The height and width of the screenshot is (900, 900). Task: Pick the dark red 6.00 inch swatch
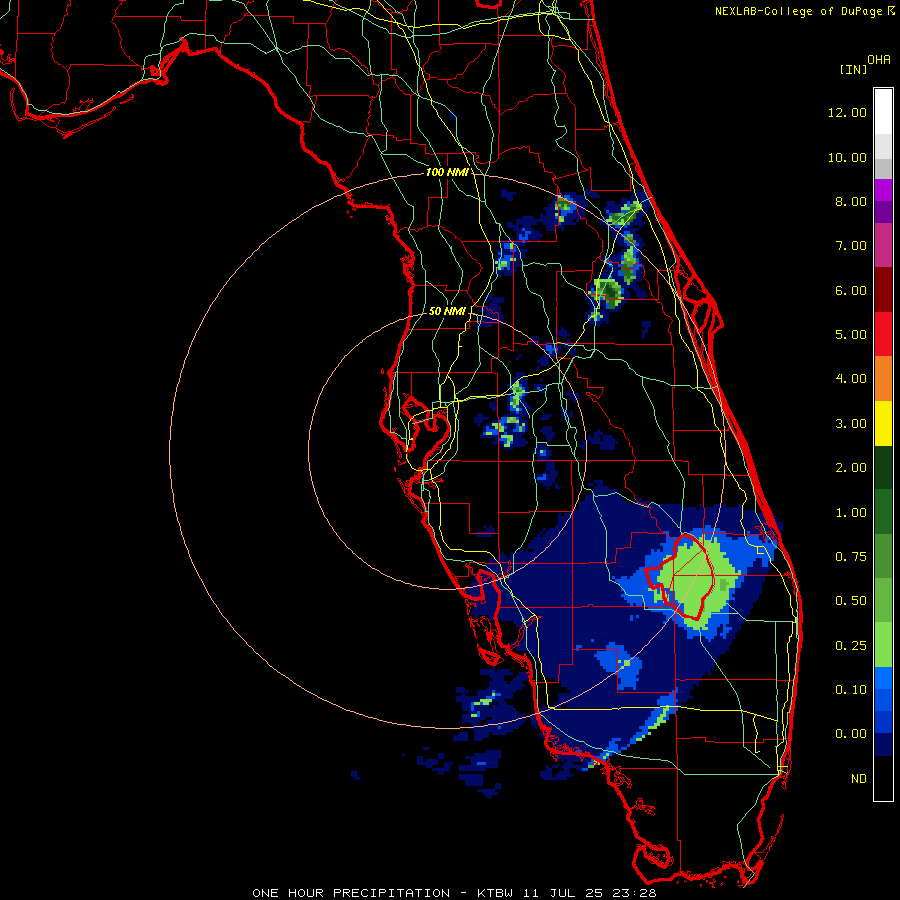click(x=883, y=290)
